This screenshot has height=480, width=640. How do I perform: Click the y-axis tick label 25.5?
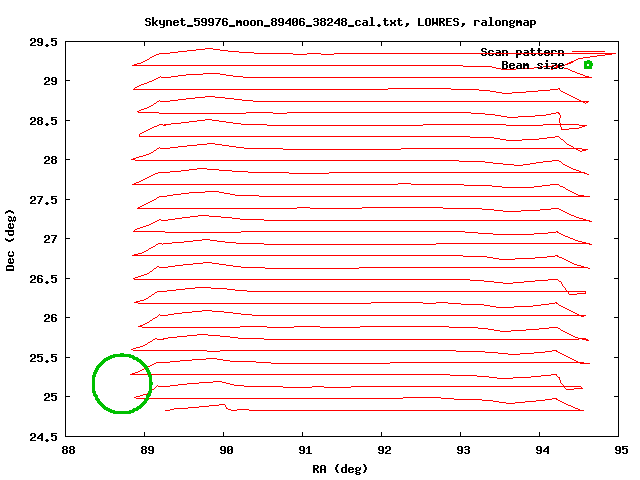point(43,358)
